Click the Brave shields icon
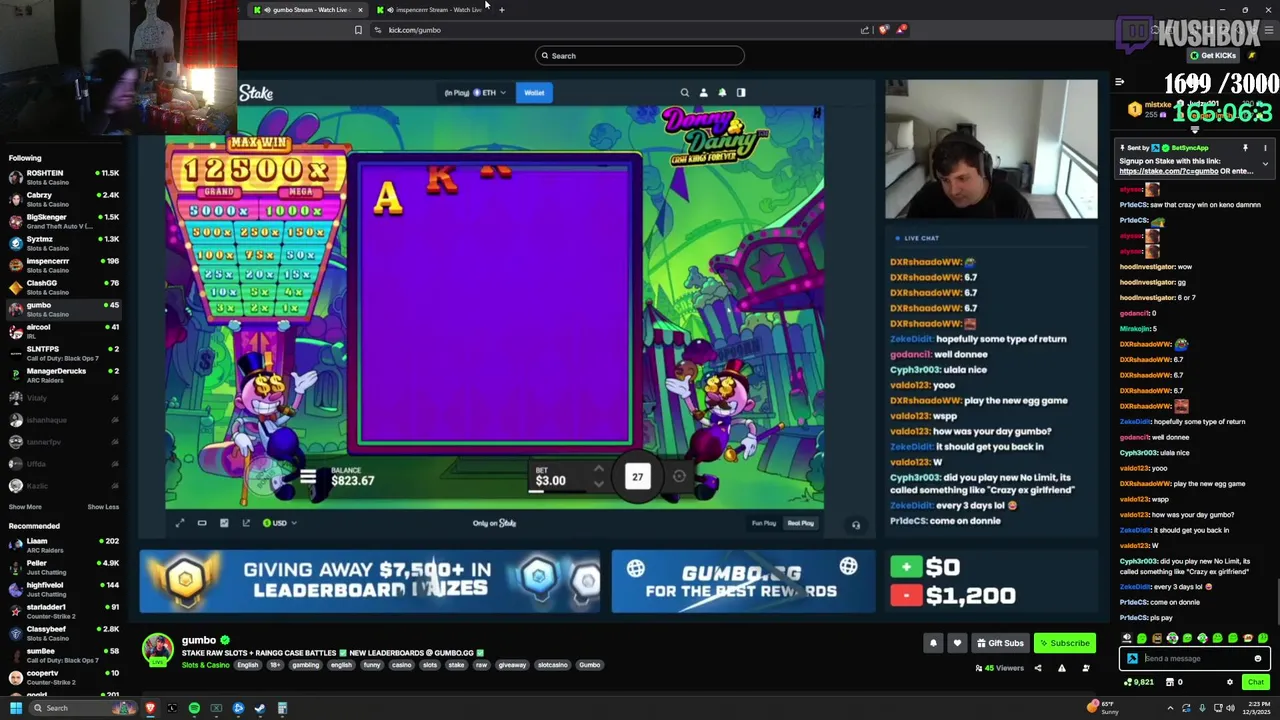This screenshot has width=1280, height=720. [883, 30]
